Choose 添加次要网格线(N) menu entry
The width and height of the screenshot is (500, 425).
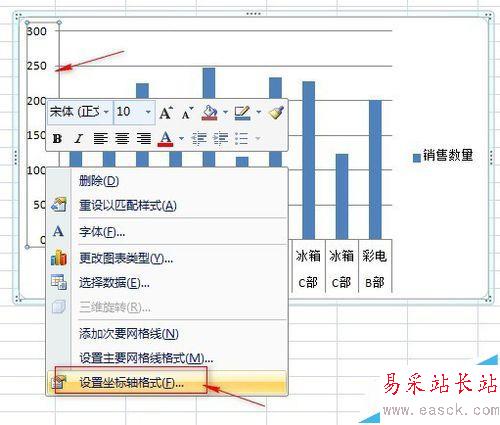pos(167,333)
